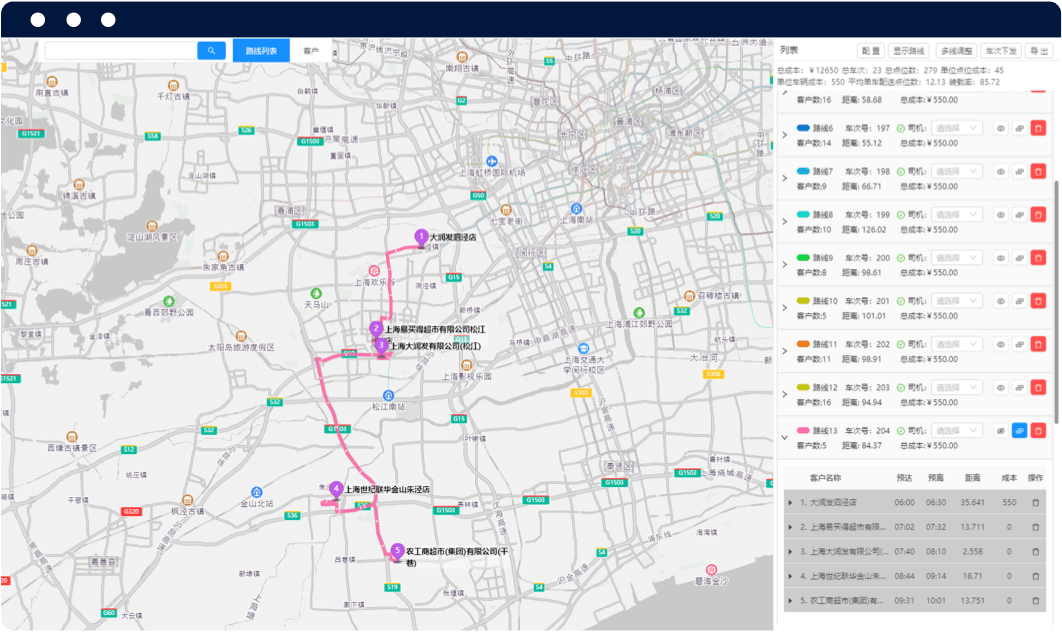Image resolution: width=1062 pixels, height=632 pixels.
Task: Open the 司机 driver dropdown for 路线6
Action: pyautogui.click(x=956, y=128)
